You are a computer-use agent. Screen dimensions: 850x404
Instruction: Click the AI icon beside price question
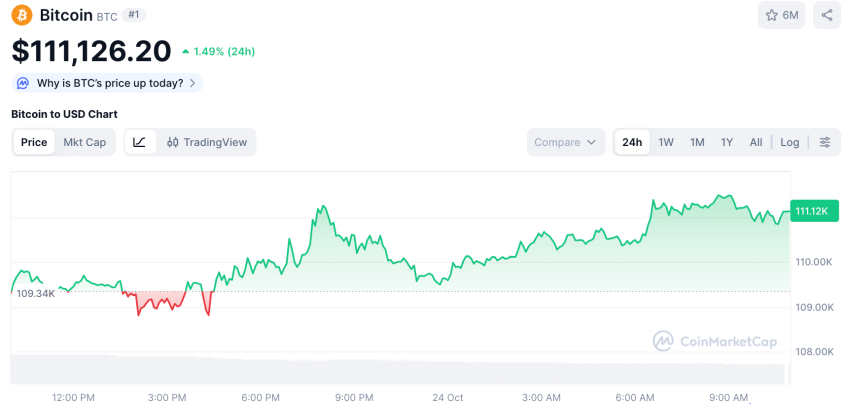tap(23, 83)
